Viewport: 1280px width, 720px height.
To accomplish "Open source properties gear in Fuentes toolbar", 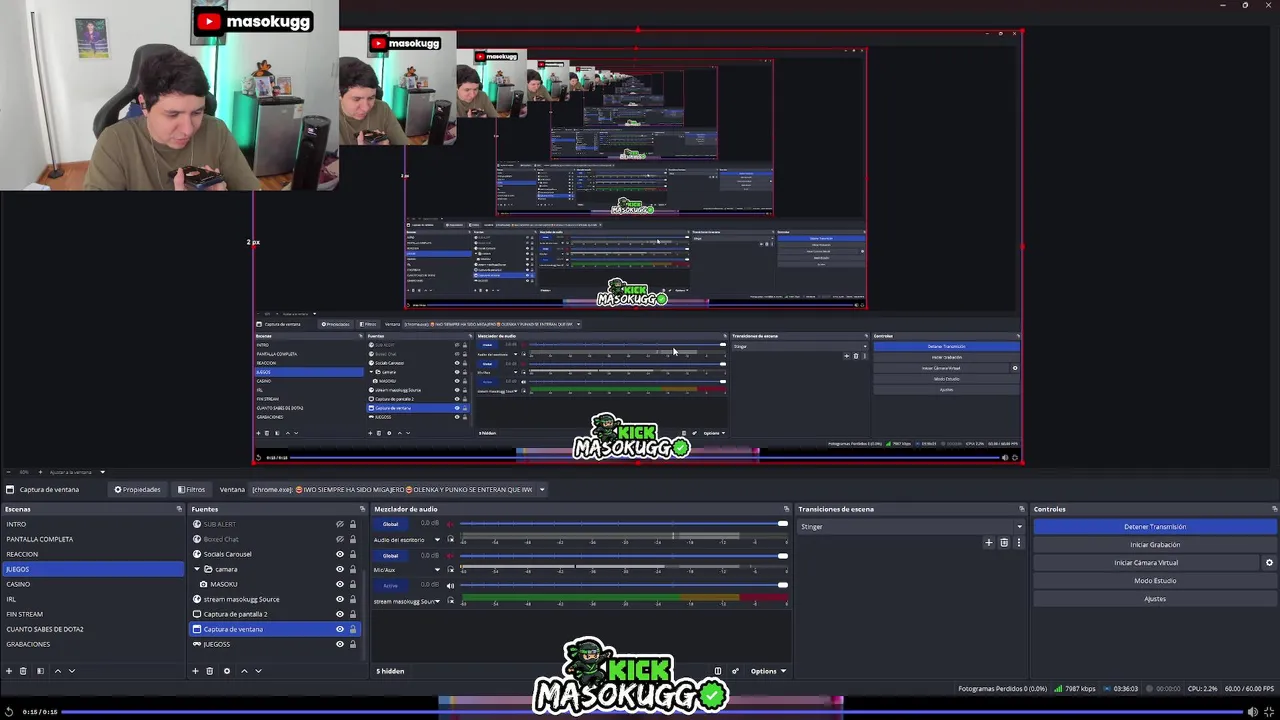I will click(x=226, y=671).
